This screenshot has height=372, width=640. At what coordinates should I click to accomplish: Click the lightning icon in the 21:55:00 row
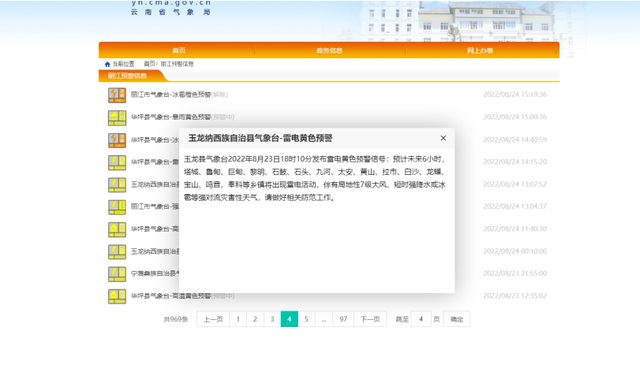(117, 274)
